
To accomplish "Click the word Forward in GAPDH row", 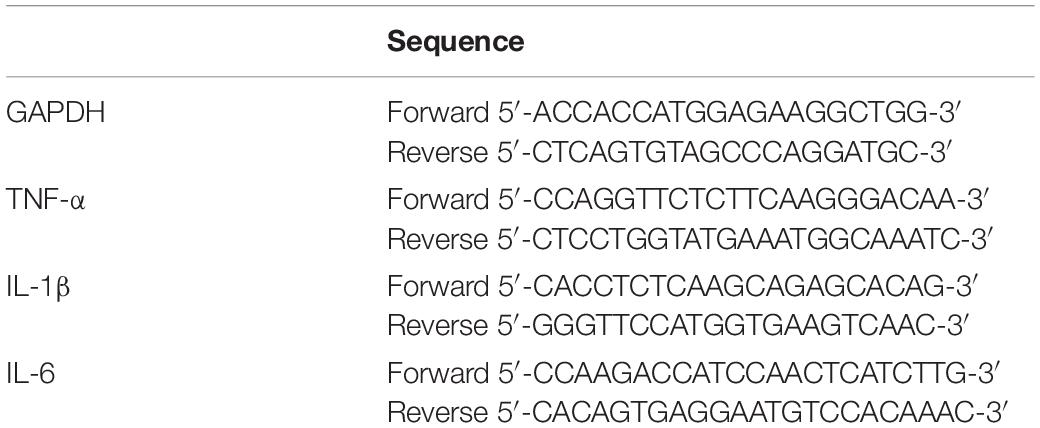I will [x=438, y=113].
